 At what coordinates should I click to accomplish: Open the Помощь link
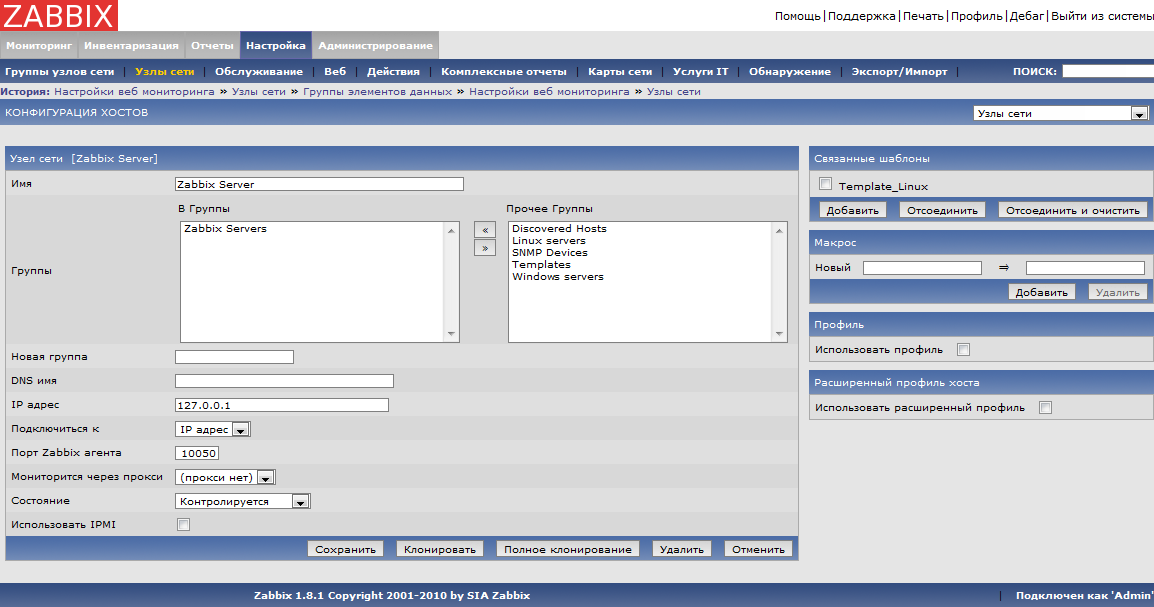[x=797, y=16]
